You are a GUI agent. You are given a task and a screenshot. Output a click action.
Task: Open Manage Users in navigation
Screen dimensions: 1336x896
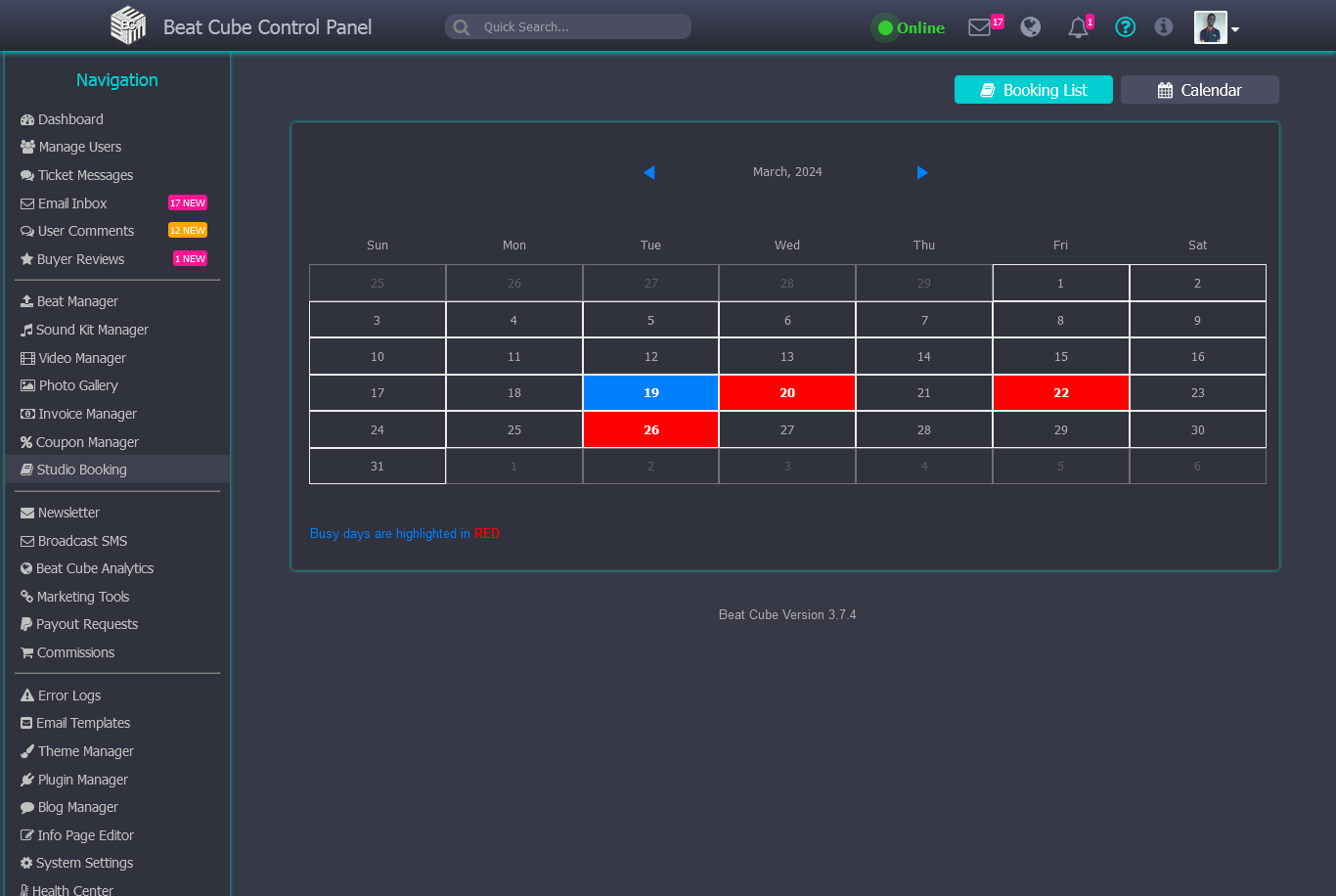[x=70, y=147]
